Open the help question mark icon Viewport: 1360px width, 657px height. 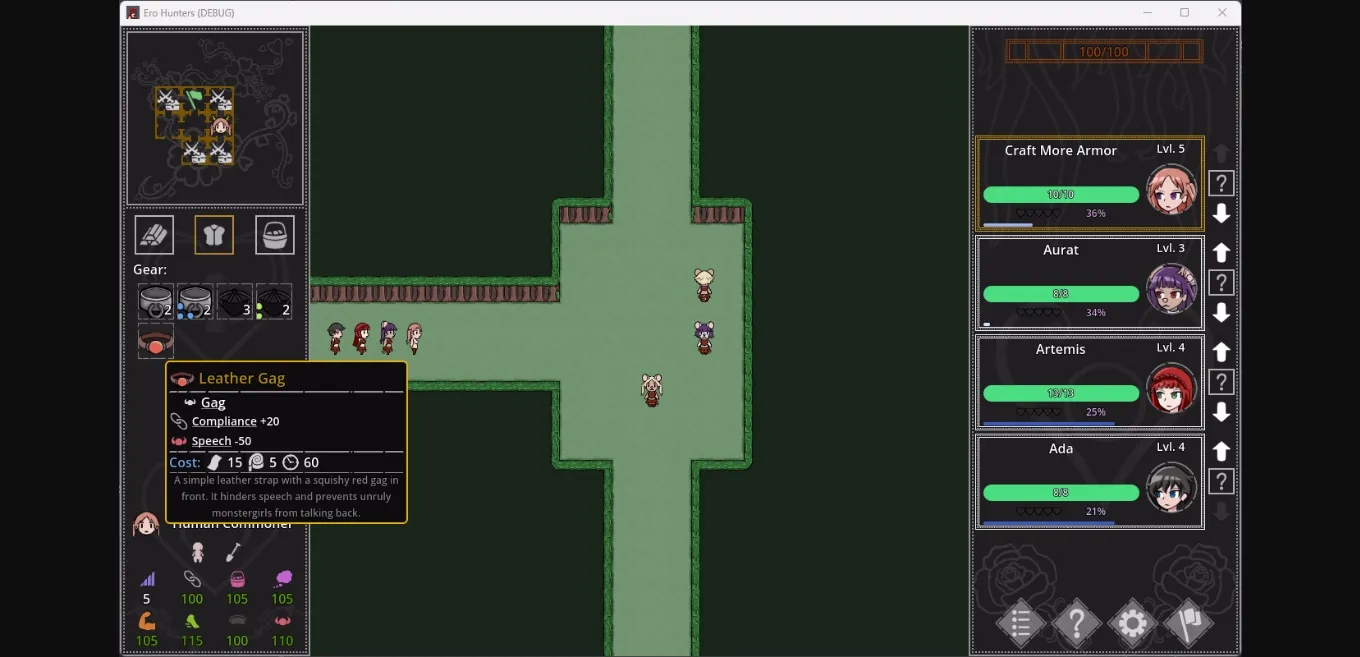[1077, 623]
